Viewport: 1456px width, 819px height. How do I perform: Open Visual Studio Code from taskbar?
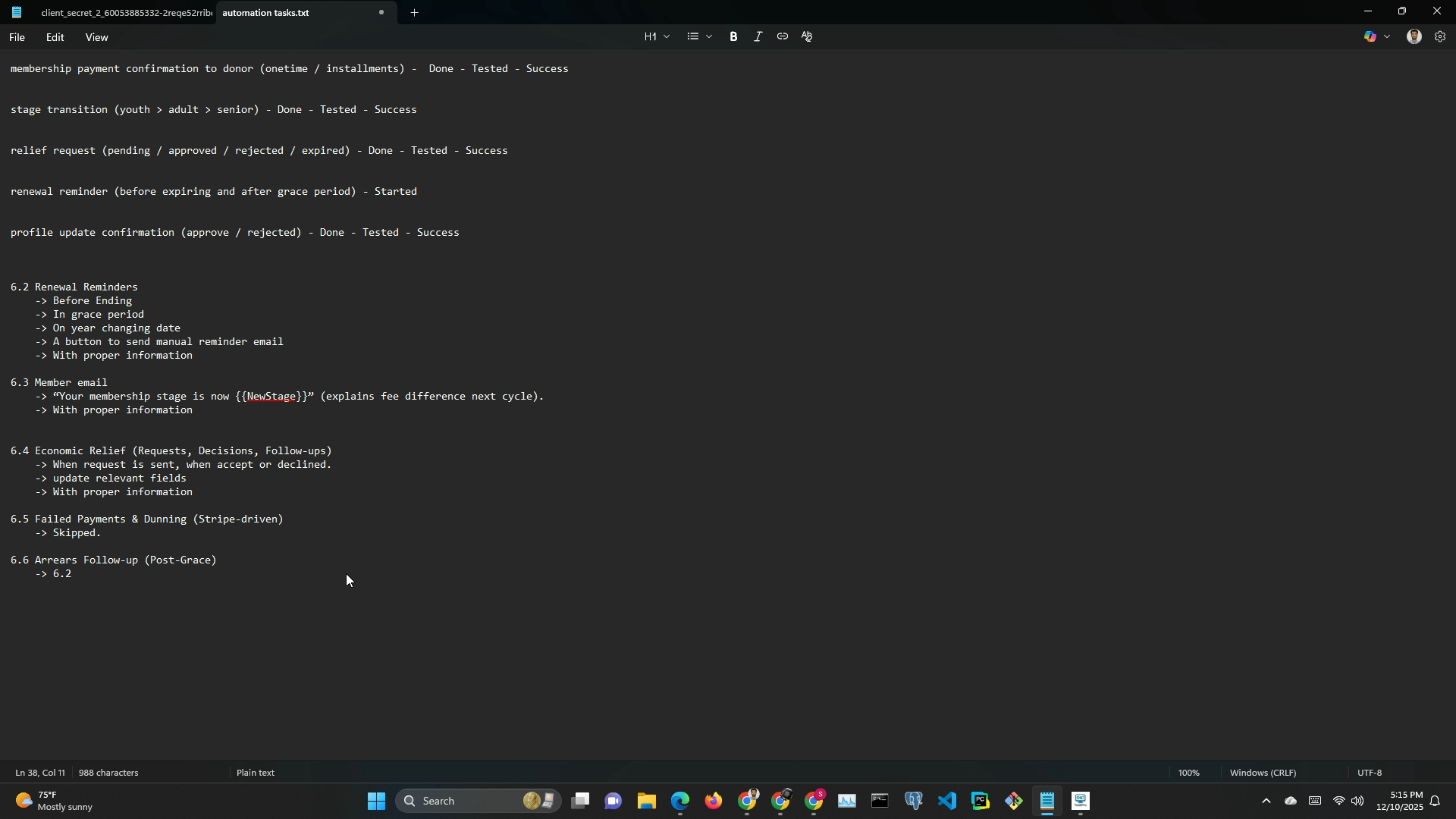[x=947, y=801]
